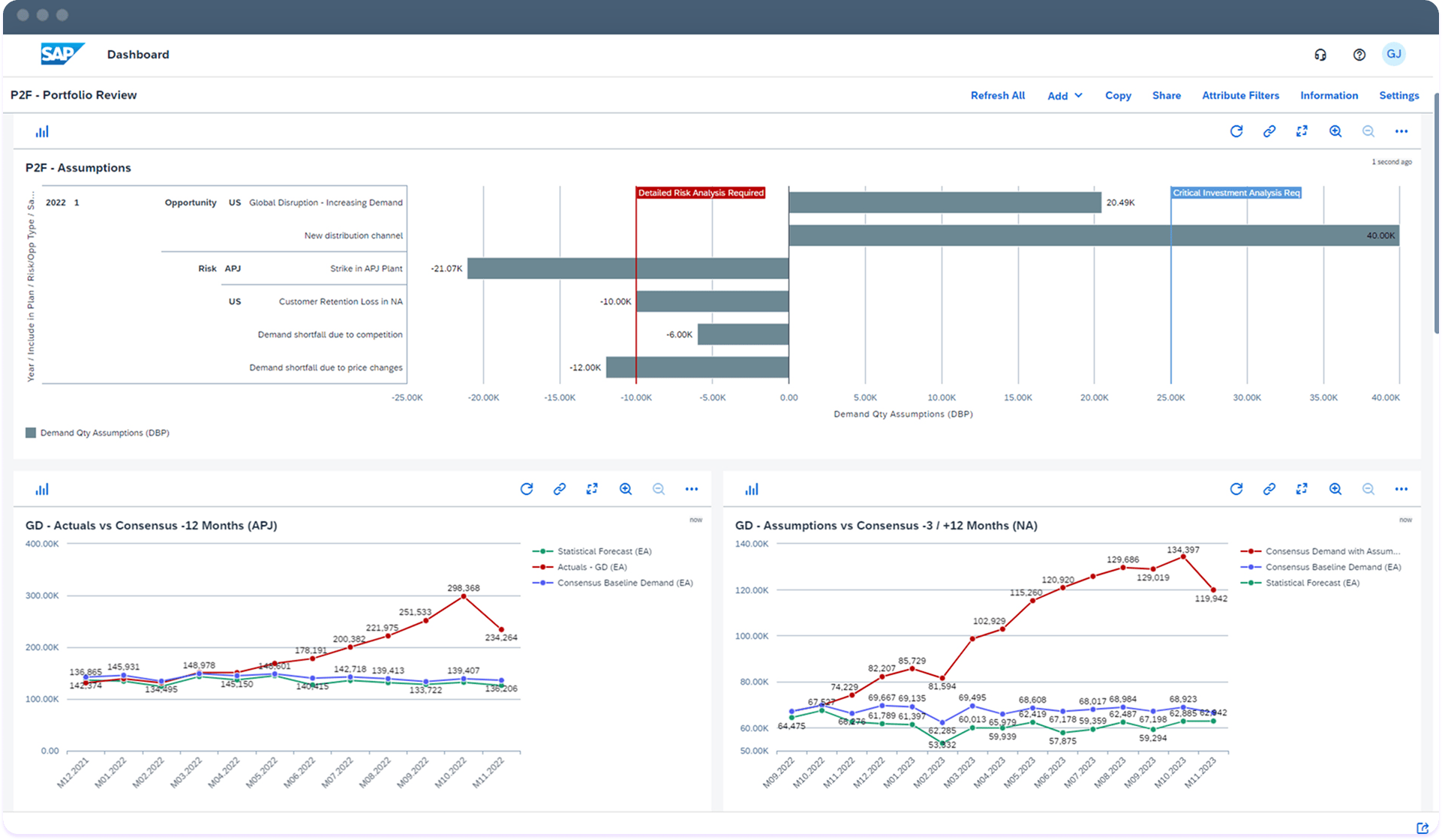Open the help question mark icon

pos(1359,55)
